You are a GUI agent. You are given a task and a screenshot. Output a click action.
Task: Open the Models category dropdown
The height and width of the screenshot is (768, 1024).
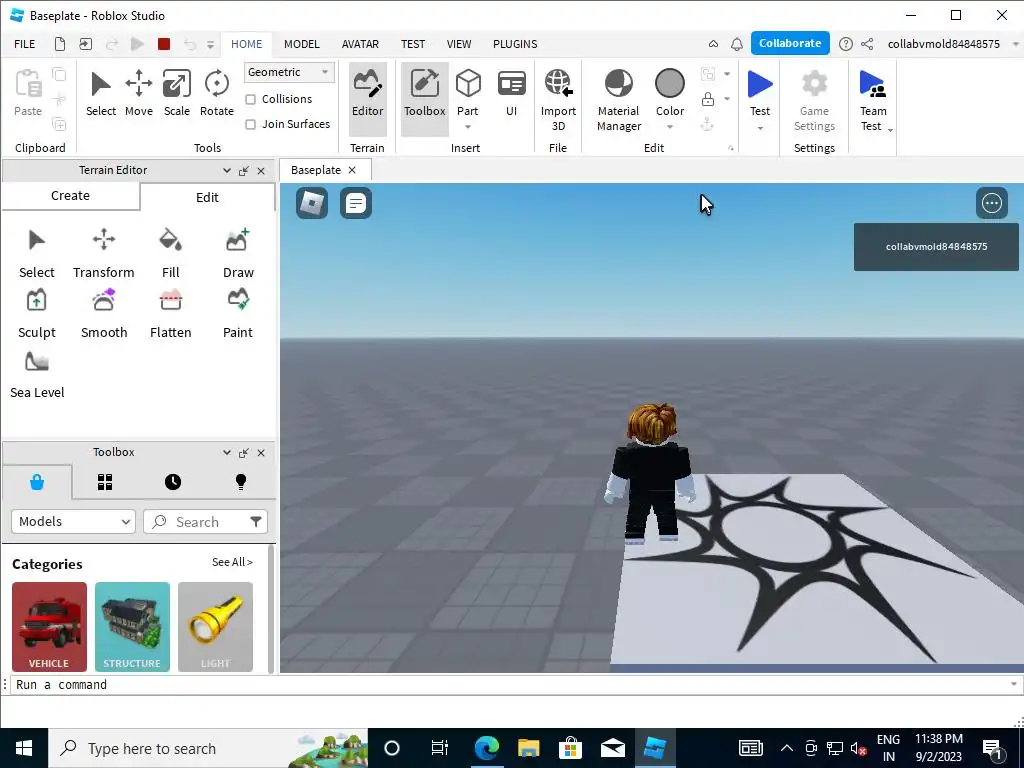(x=73, y=522)
